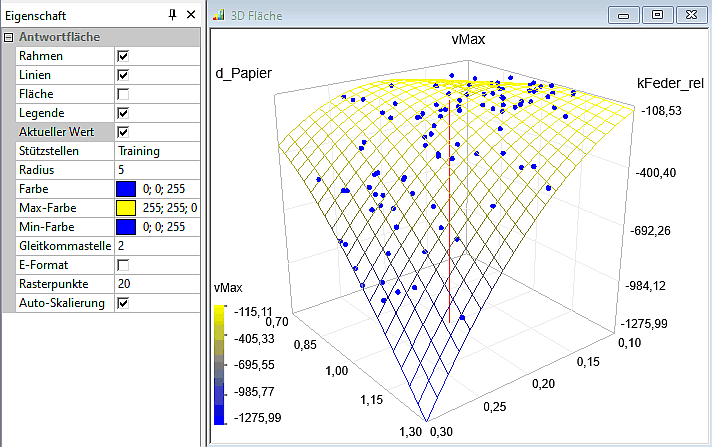Toggle the Rahmen checkbox
The image size is (712, 447).
123,56
